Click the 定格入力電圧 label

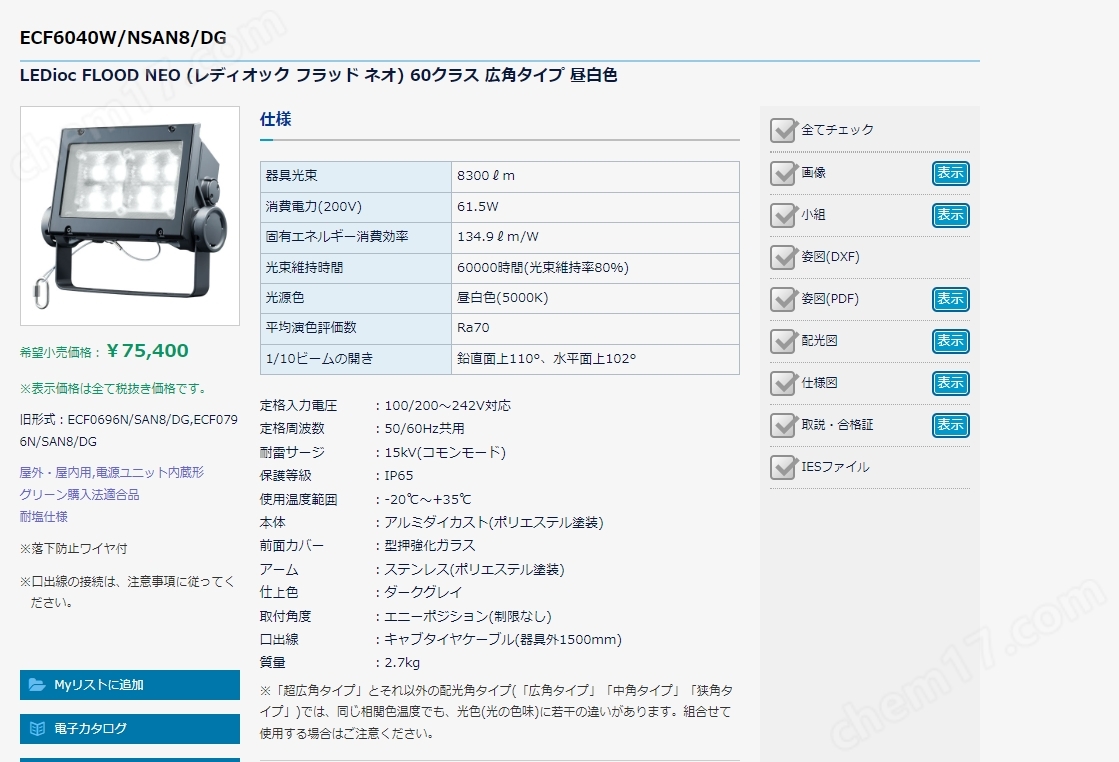[298, 406]
